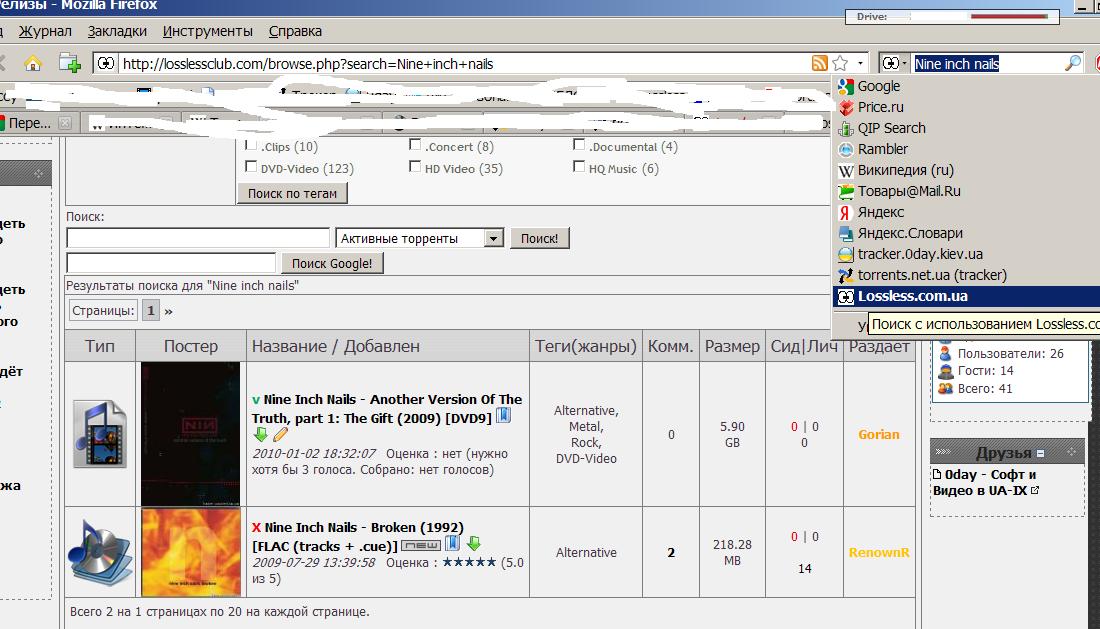Open a new tab with the green plus icon
Screen dimensions: 1100x629
coord(69,63)
